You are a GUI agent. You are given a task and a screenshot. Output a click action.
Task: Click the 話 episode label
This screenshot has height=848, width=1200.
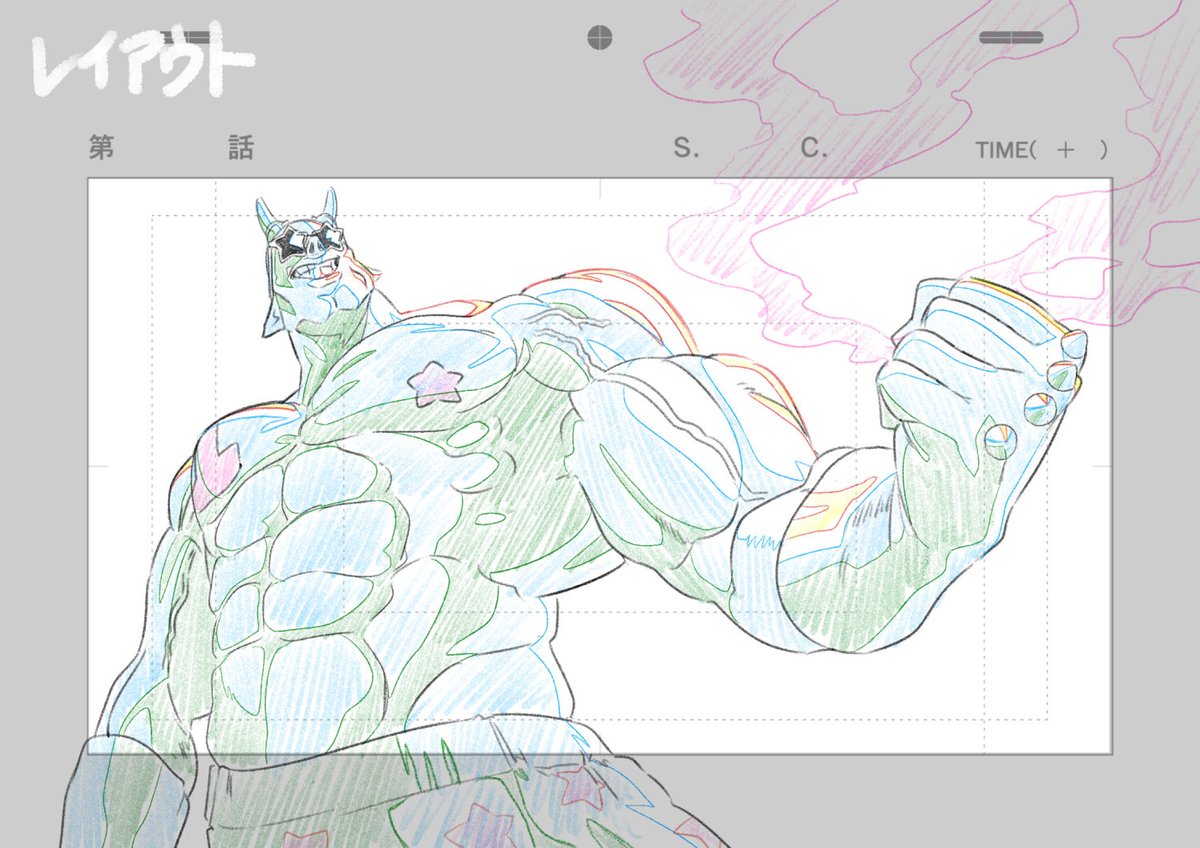(x=241, y=148)
